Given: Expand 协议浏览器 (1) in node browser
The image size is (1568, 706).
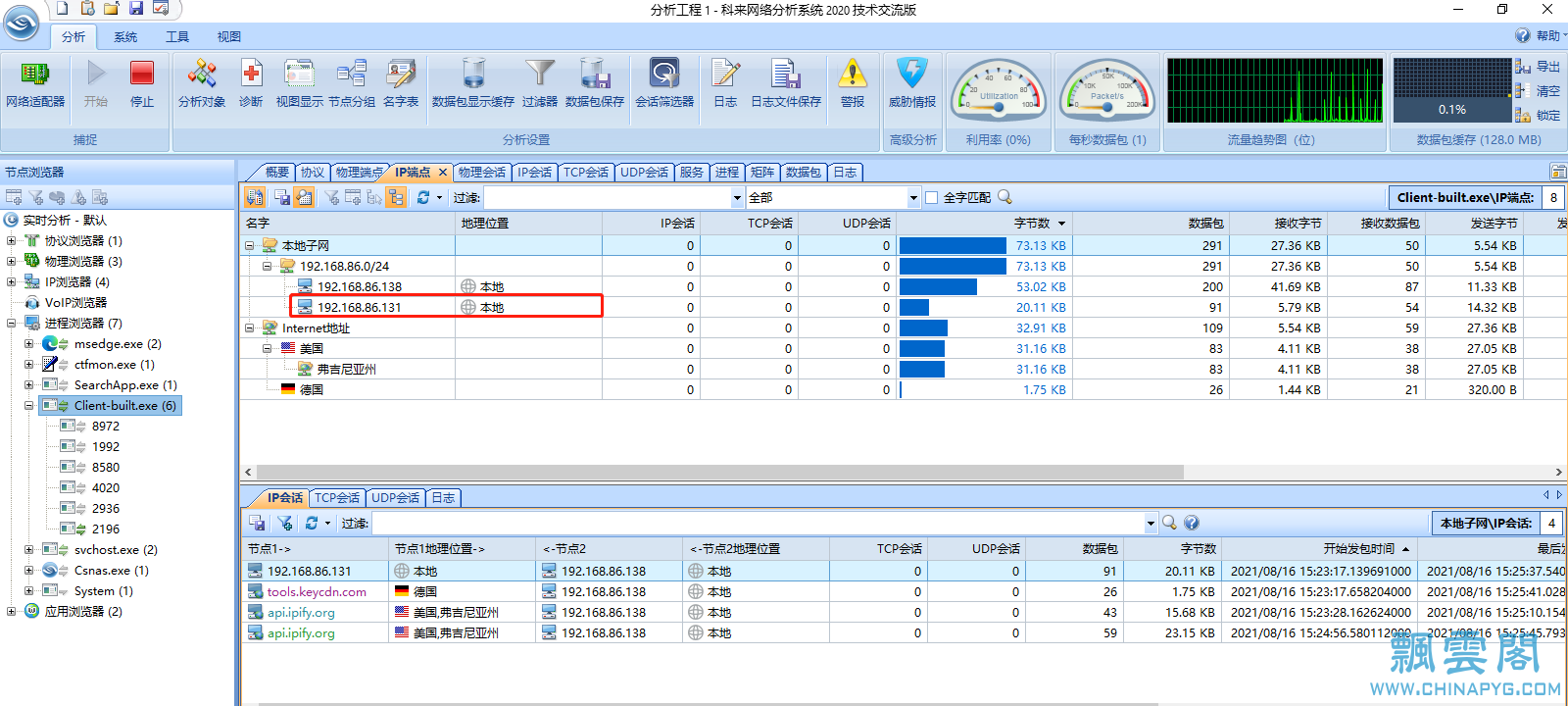Looking at the screenshot, I should tap(12, 241).
